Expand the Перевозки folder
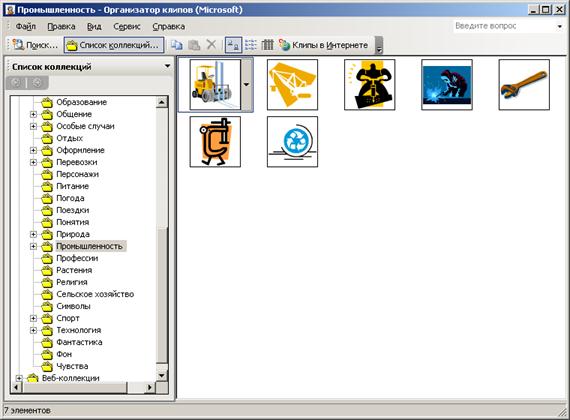 (33, 162)
